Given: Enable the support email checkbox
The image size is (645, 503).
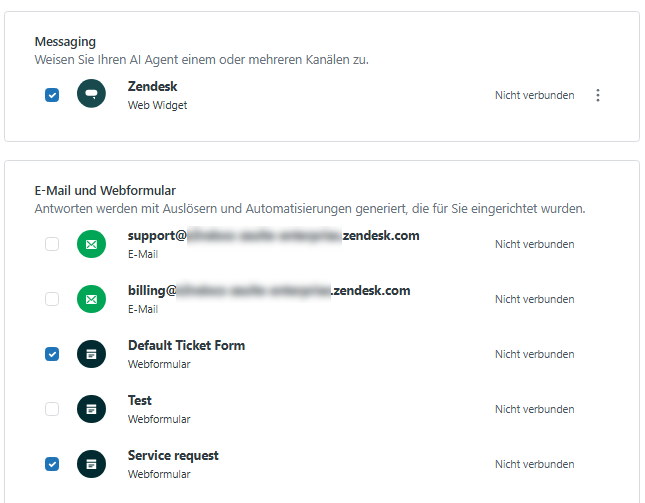Looking at the screenshot, I should pos(52,244).
